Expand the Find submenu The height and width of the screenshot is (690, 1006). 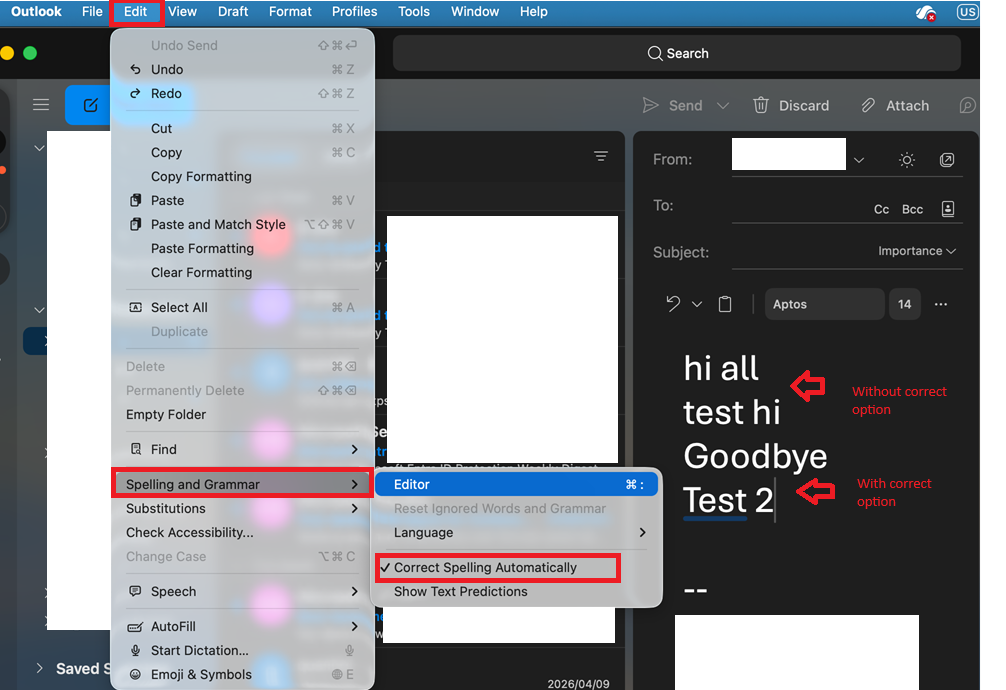(242, 449)
